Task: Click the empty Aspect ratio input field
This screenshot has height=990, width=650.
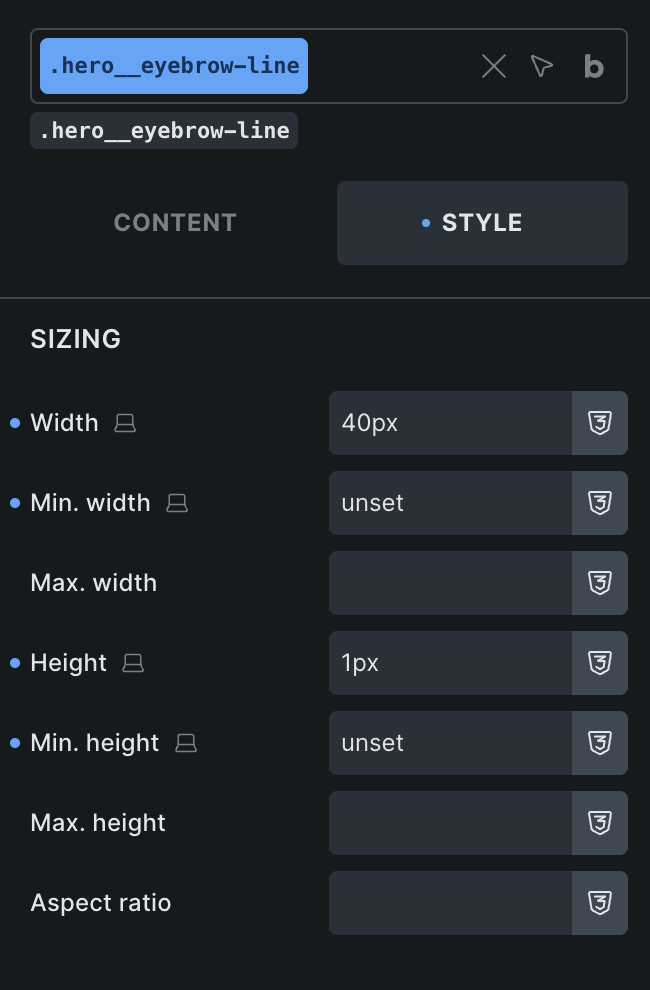Action: point(450,903)
